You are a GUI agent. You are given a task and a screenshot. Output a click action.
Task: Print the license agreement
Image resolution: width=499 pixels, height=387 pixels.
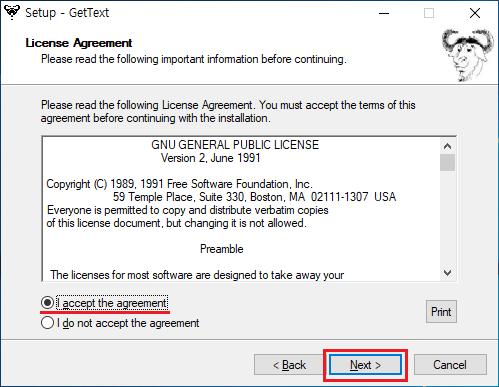tap(441, 312)
